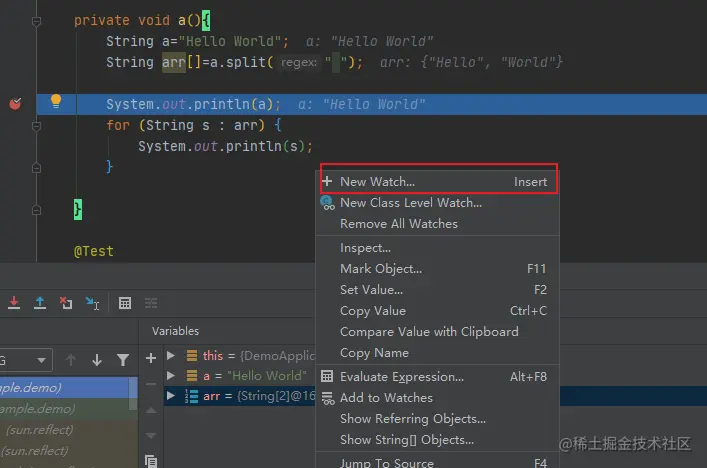Choose Evaluate Expression... in context menu
This screenshot has width=707, height=468.
pyautogui.click(x=438, y=377)
